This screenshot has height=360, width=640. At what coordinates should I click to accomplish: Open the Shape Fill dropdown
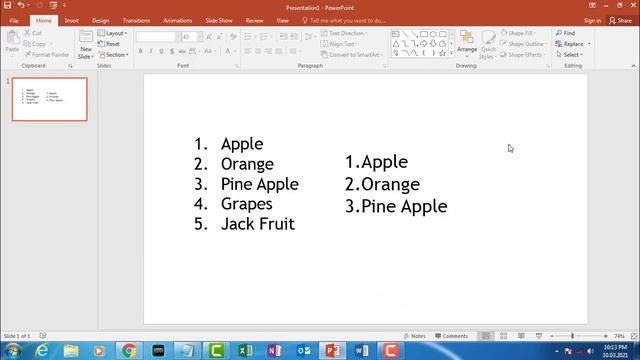[518, 33]
